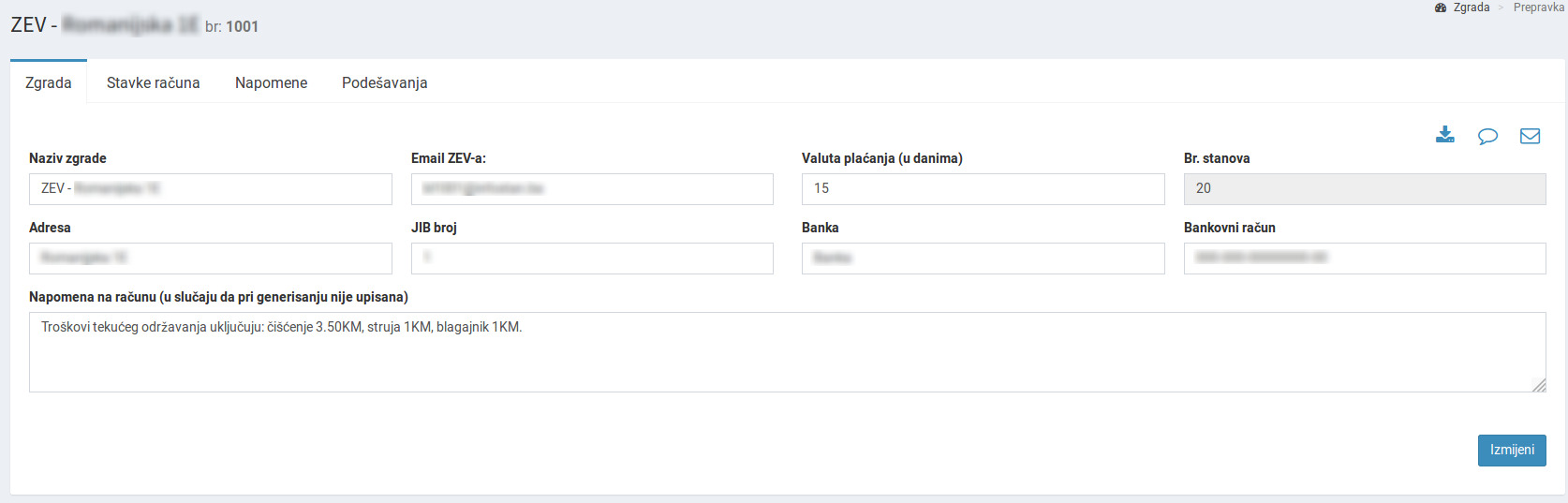The image size is (1568, 503).
Task: Click the Zgrada breadcrumb link
Action: [x=1471, y=7]
